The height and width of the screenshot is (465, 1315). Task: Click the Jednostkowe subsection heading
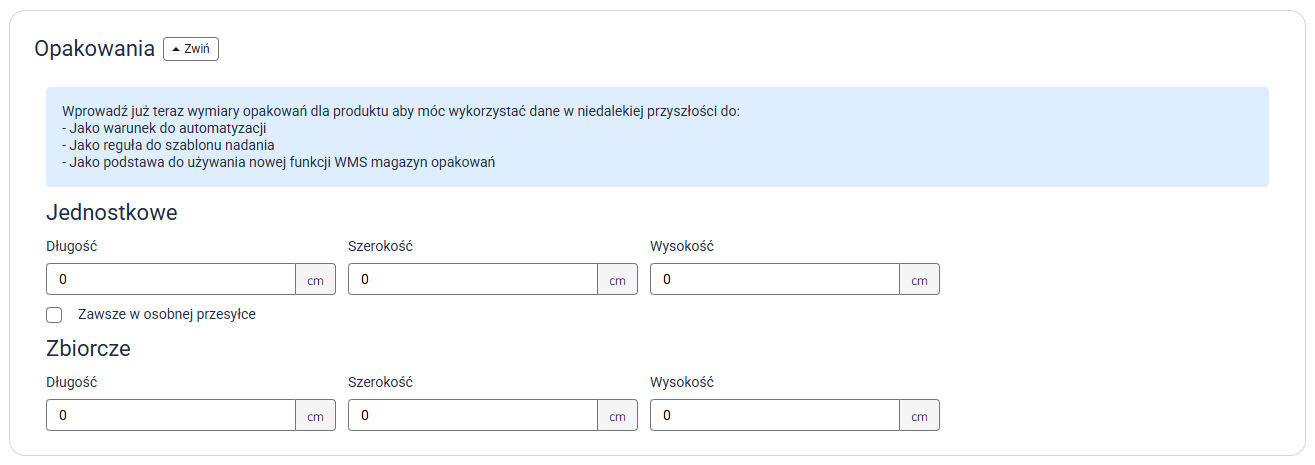point(111,212)
